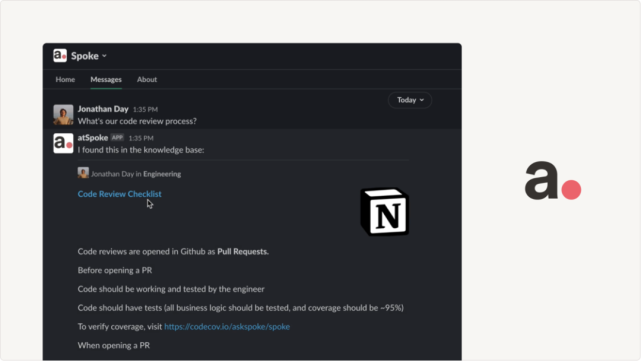The image size is (641, 361).
Task: Click the Notion logo icon
Action: (384, 212)
